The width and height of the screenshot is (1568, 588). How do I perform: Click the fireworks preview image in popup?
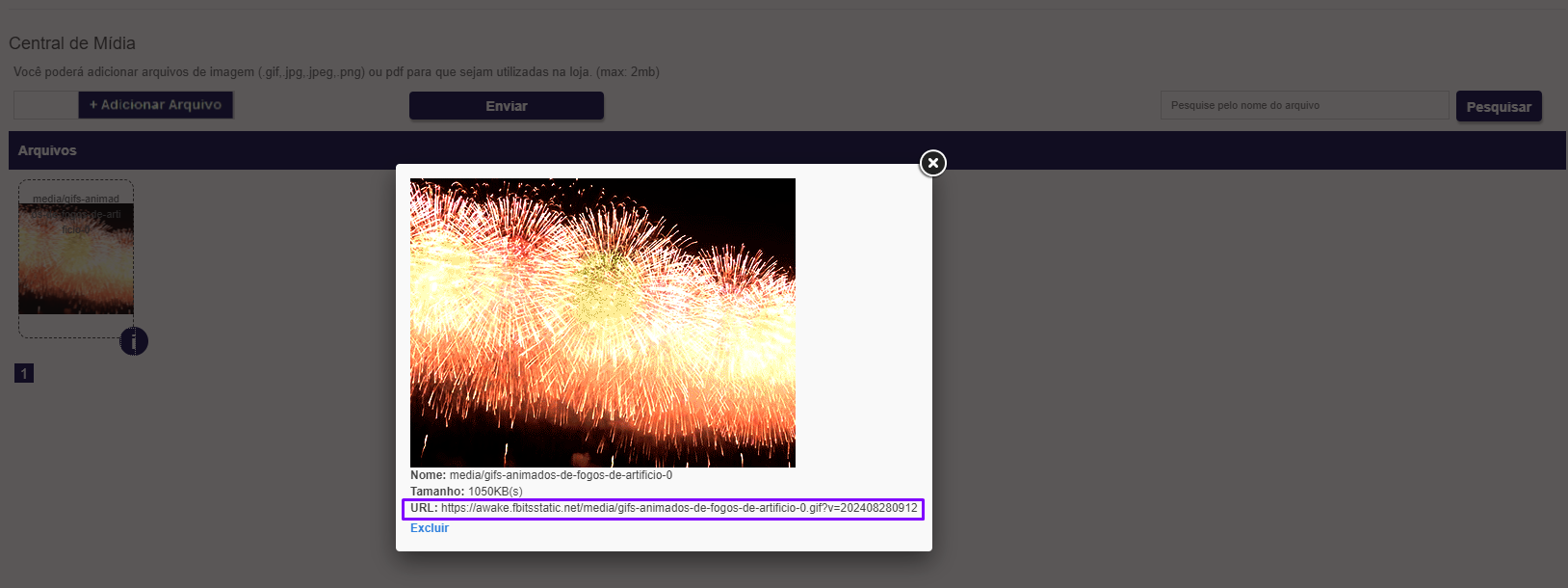pos(603,323)
